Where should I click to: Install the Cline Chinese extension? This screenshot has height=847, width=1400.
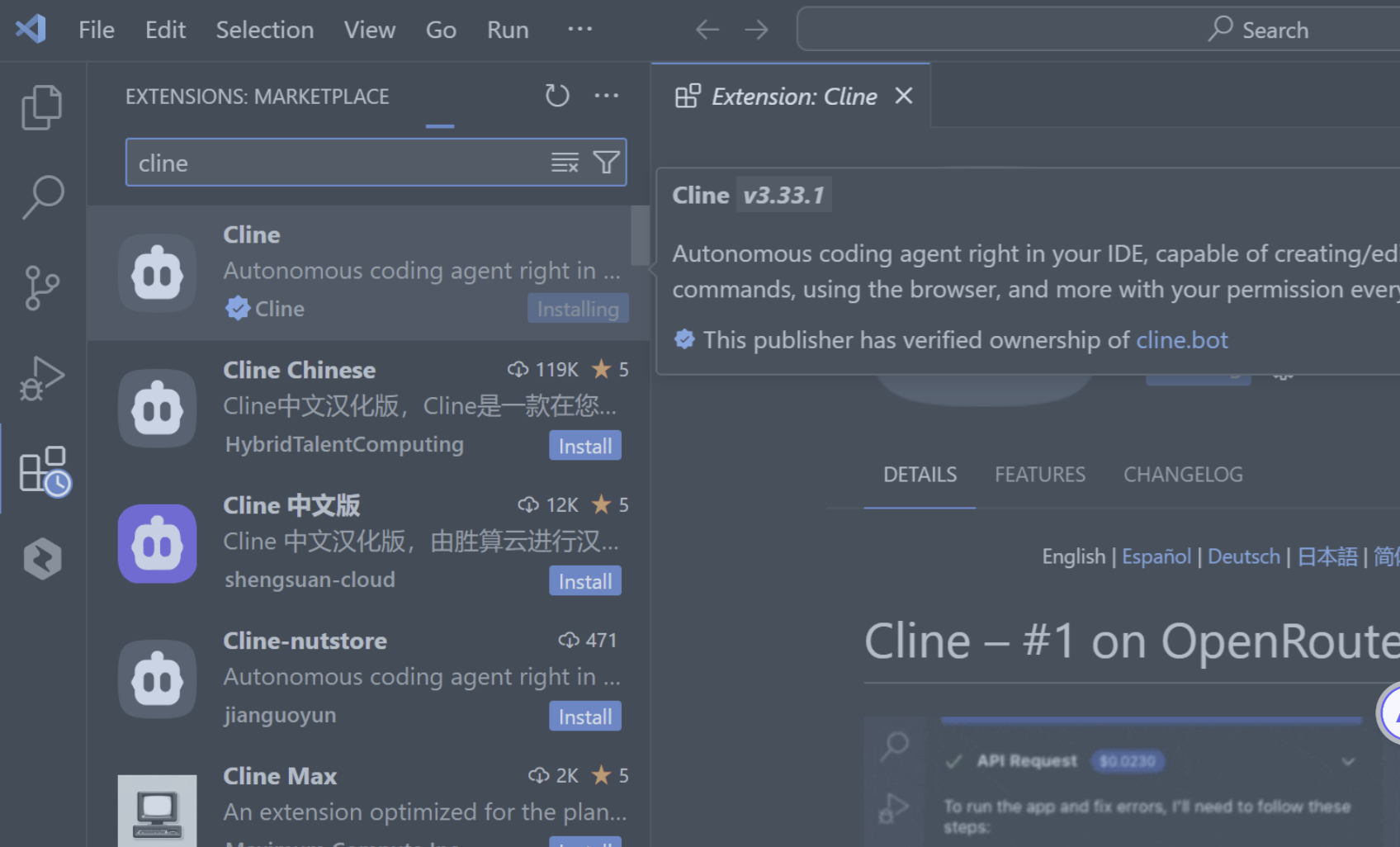pos(585,446)
